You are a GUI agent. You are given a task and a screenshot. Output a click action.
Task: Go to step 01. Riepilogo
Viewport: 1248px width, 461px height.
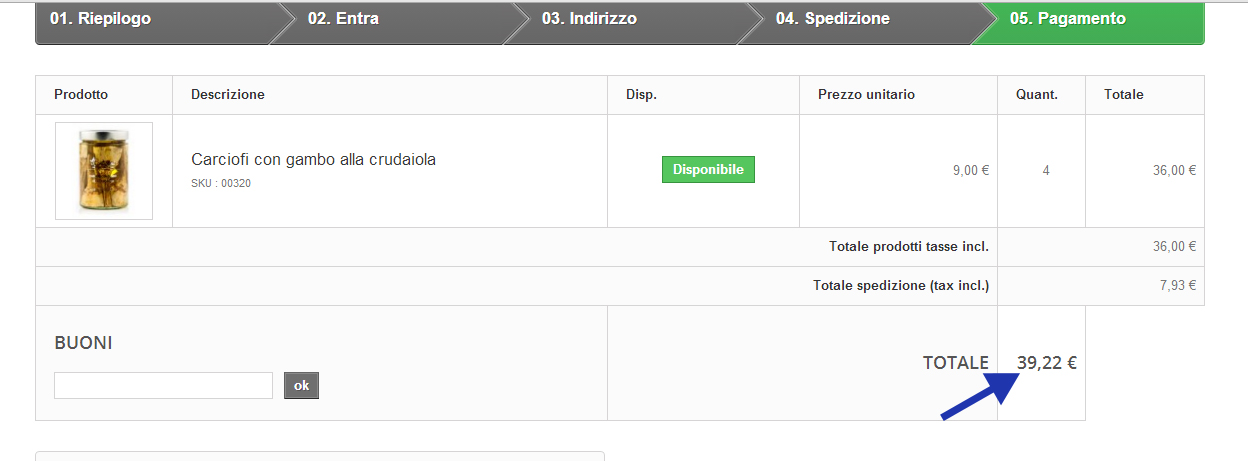[101, 19]
